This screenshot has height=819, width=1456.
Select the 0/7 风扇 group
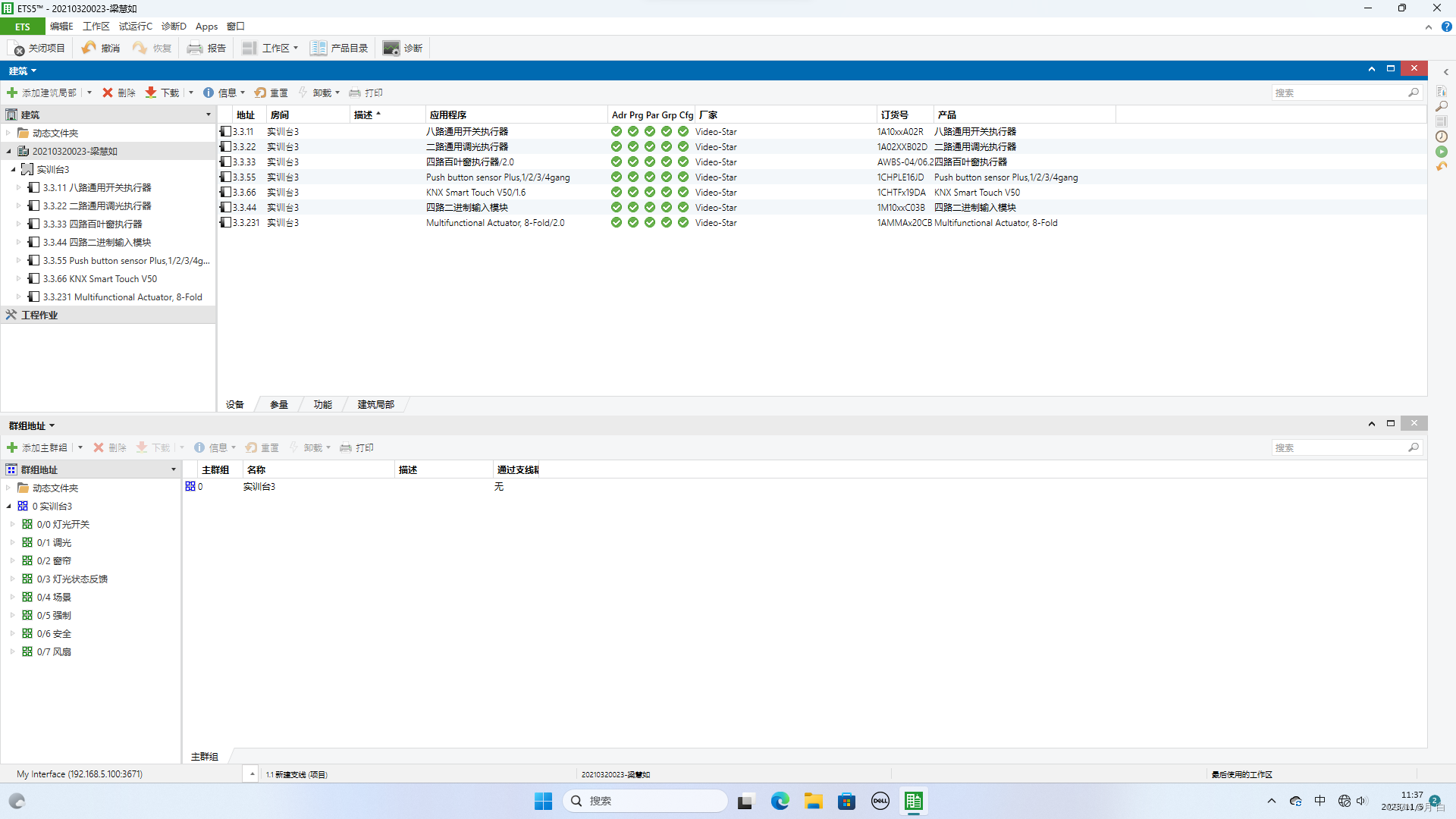(x=46, y=651)
